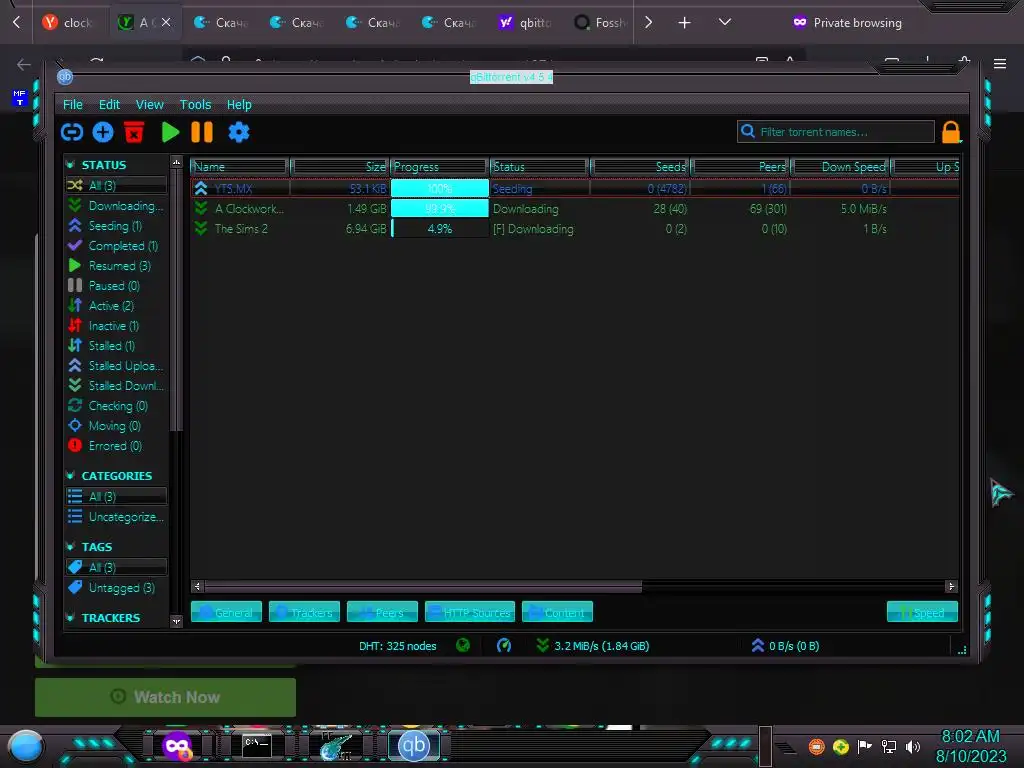Viewport: 1024px width, 768px height.
Task: Select the Completed (1) filter
Action: coord(116,246)
